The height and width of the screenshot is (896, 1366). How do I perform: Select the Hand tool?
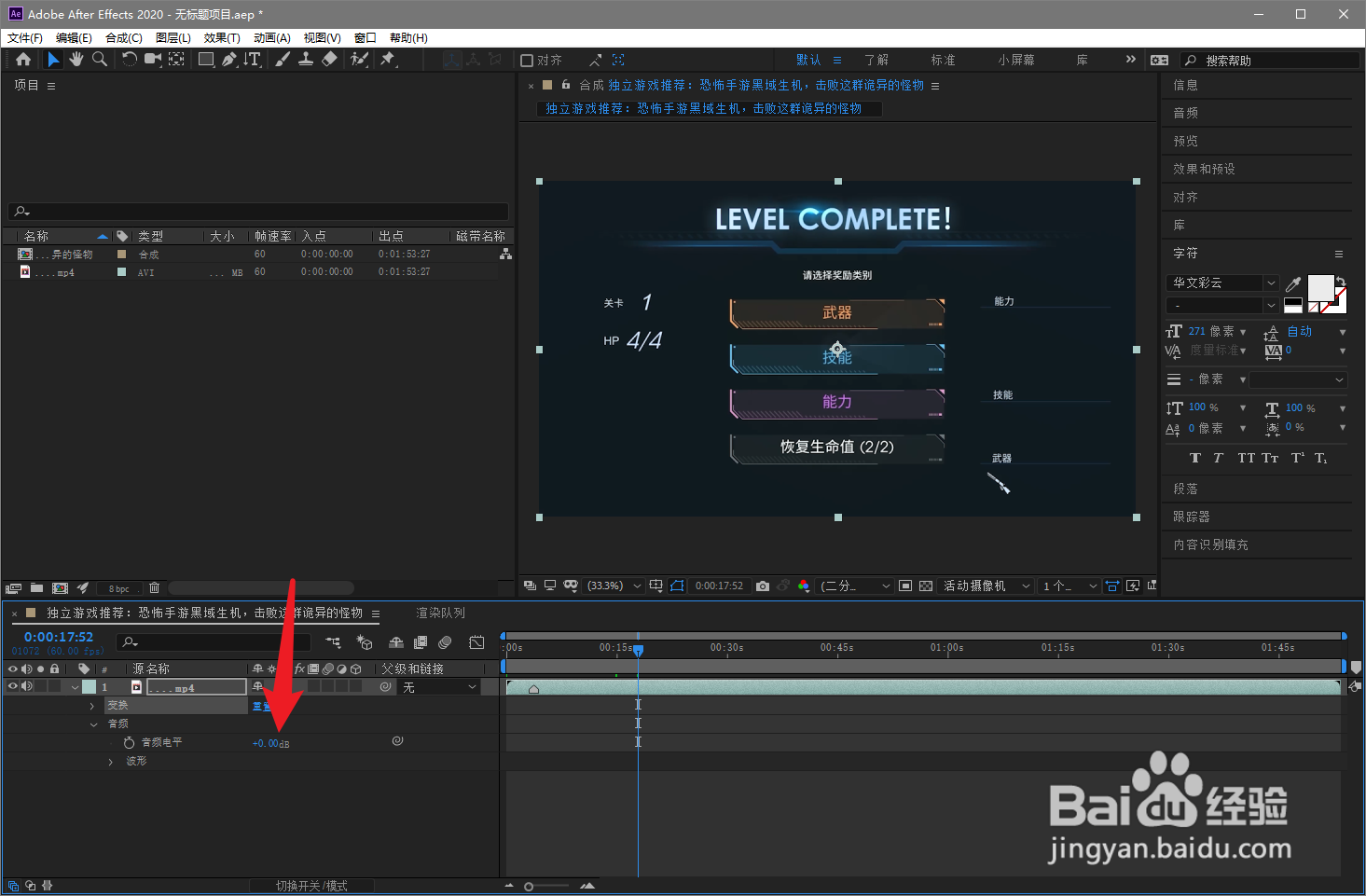[76, 60]
